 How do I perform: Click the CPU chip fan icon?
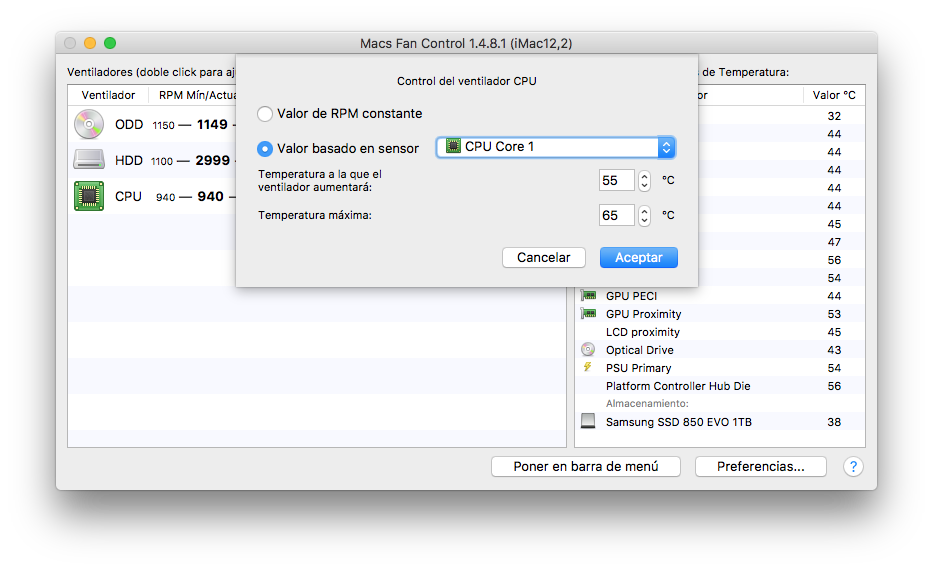click(x=88, y=196)
